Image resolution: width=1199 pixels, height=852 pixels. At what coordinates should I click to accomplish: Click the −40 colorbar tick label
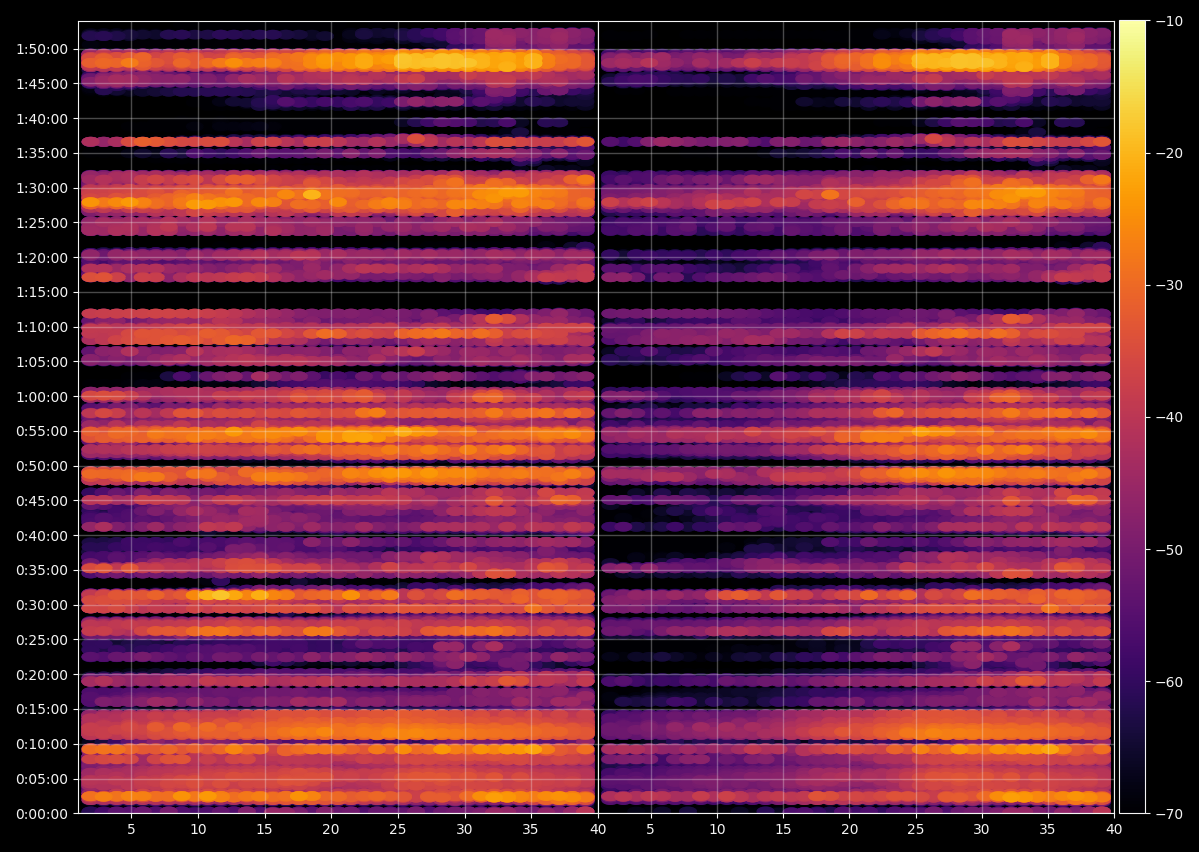1168,418
